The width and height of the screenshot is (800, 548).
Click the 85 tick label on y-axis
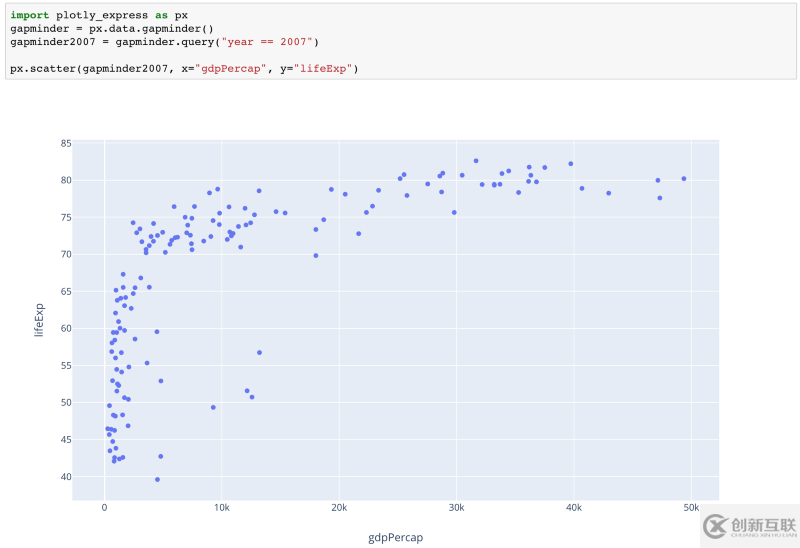point(66,143)
